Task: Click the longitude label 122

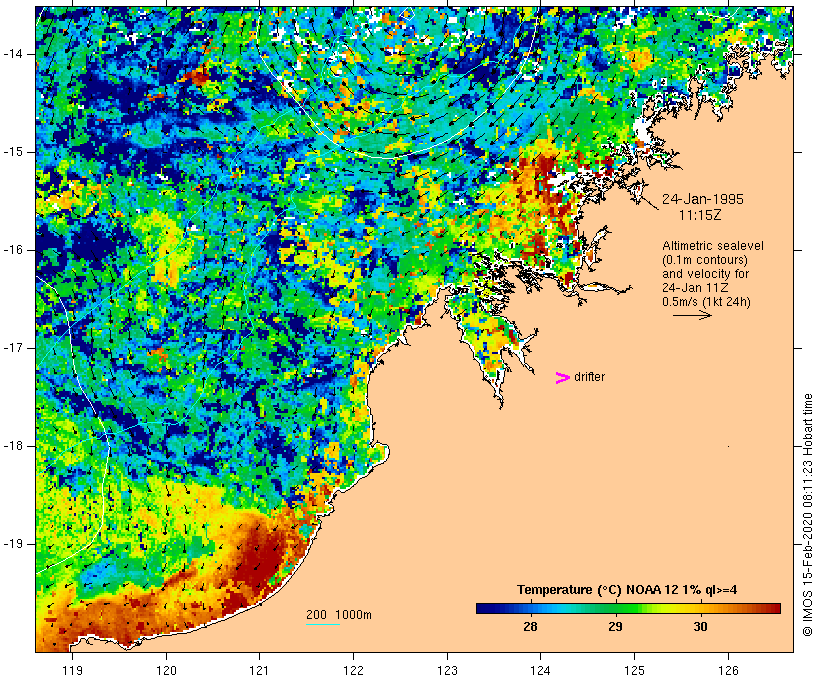Action: tap(353, 670)
